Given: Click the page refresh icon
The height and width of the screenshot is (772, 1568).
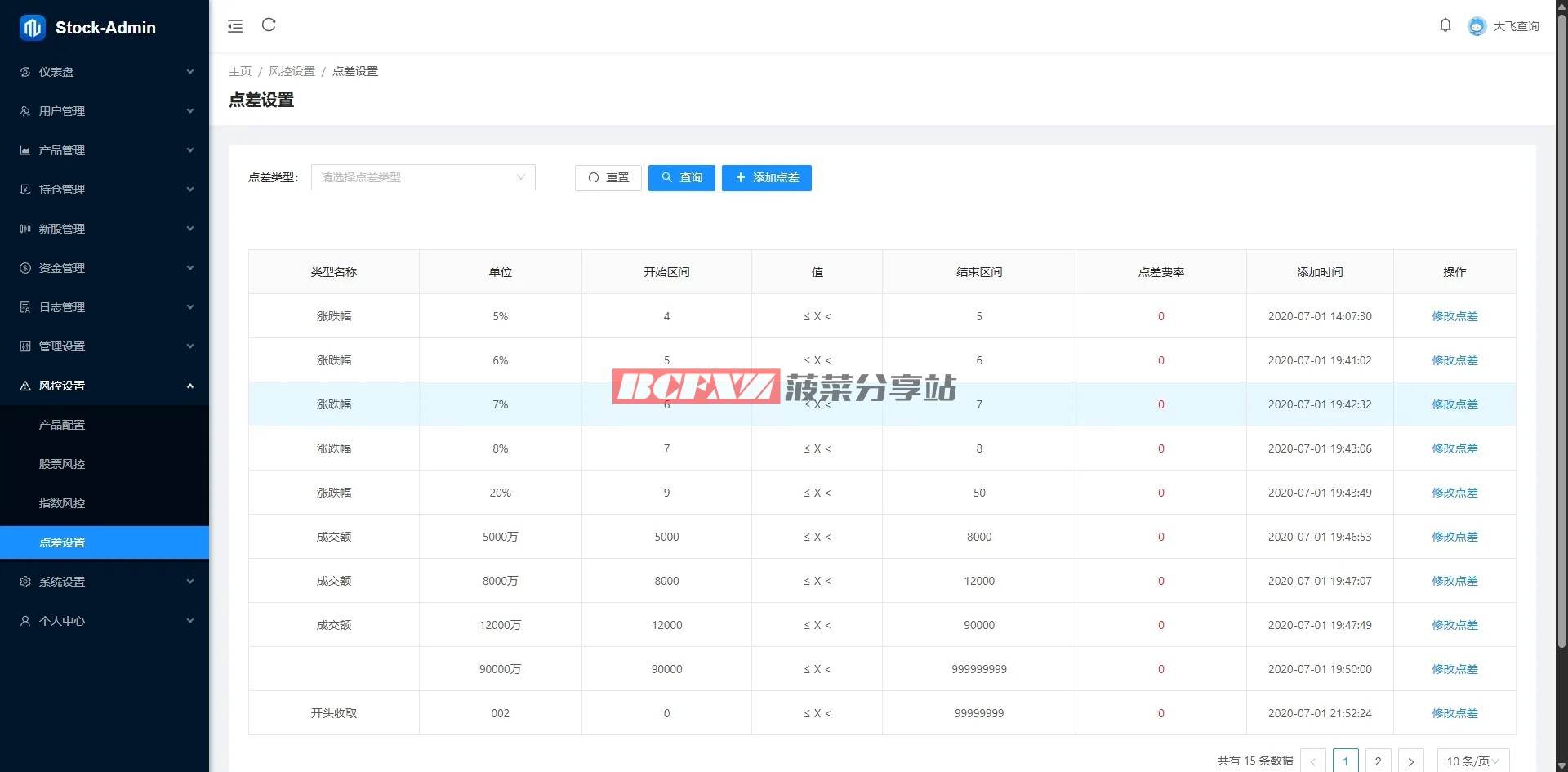Looking at the screenshot, I should click(x=269, y=25).
